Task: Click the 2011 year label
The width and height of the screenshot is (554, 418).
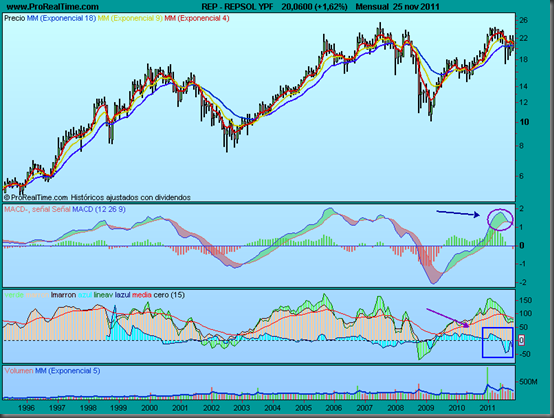Action: coord(488,408)
